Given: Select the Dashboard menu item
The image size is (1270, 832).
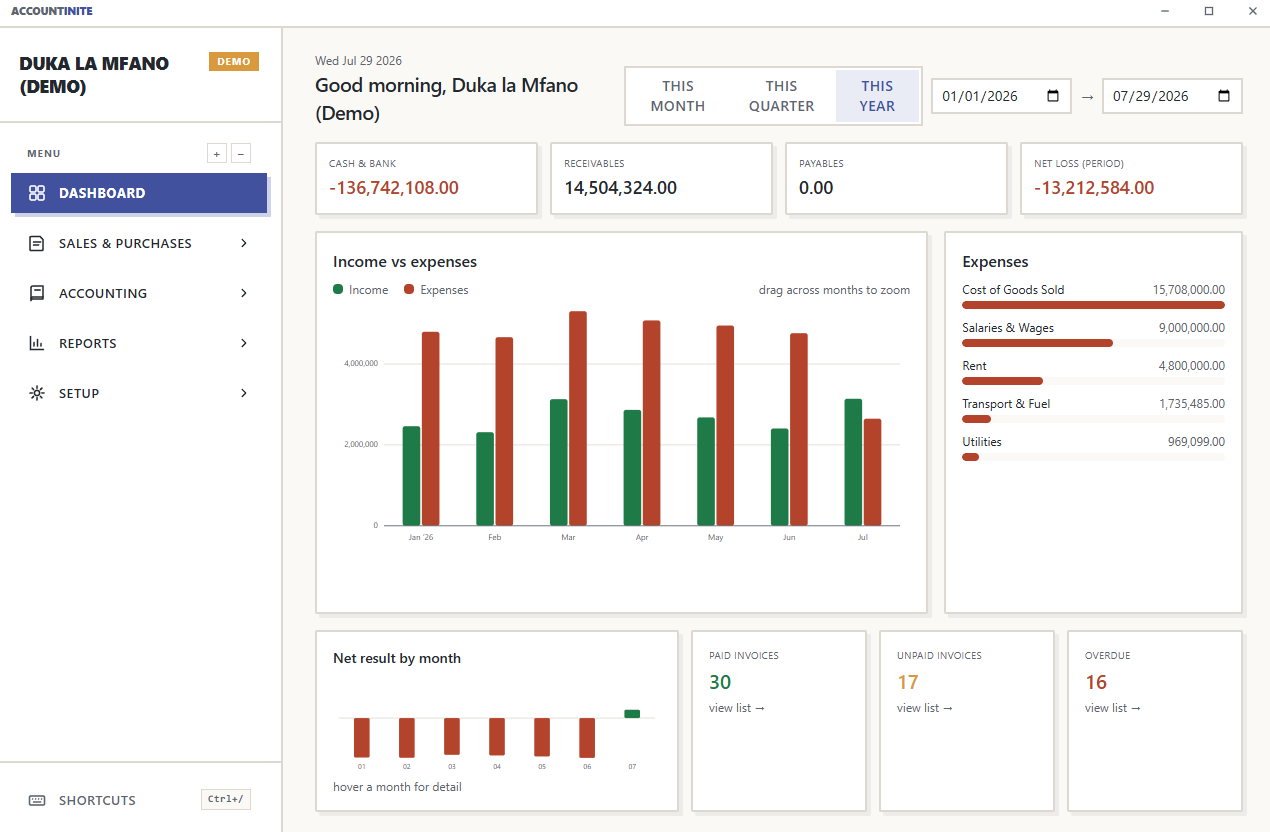Looking at the screenshot, I should 139,193.
